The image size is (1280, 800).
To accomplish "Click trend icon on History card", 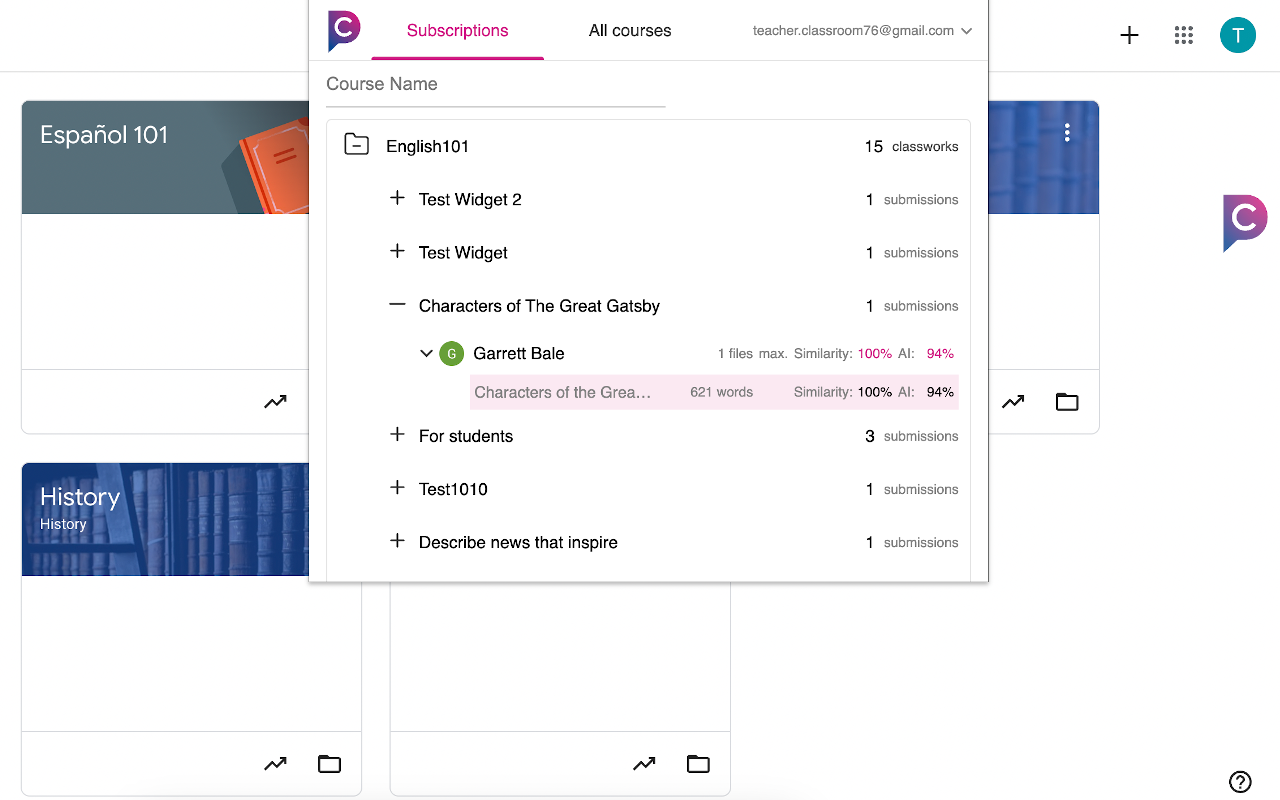I will (x=275, y=763).
